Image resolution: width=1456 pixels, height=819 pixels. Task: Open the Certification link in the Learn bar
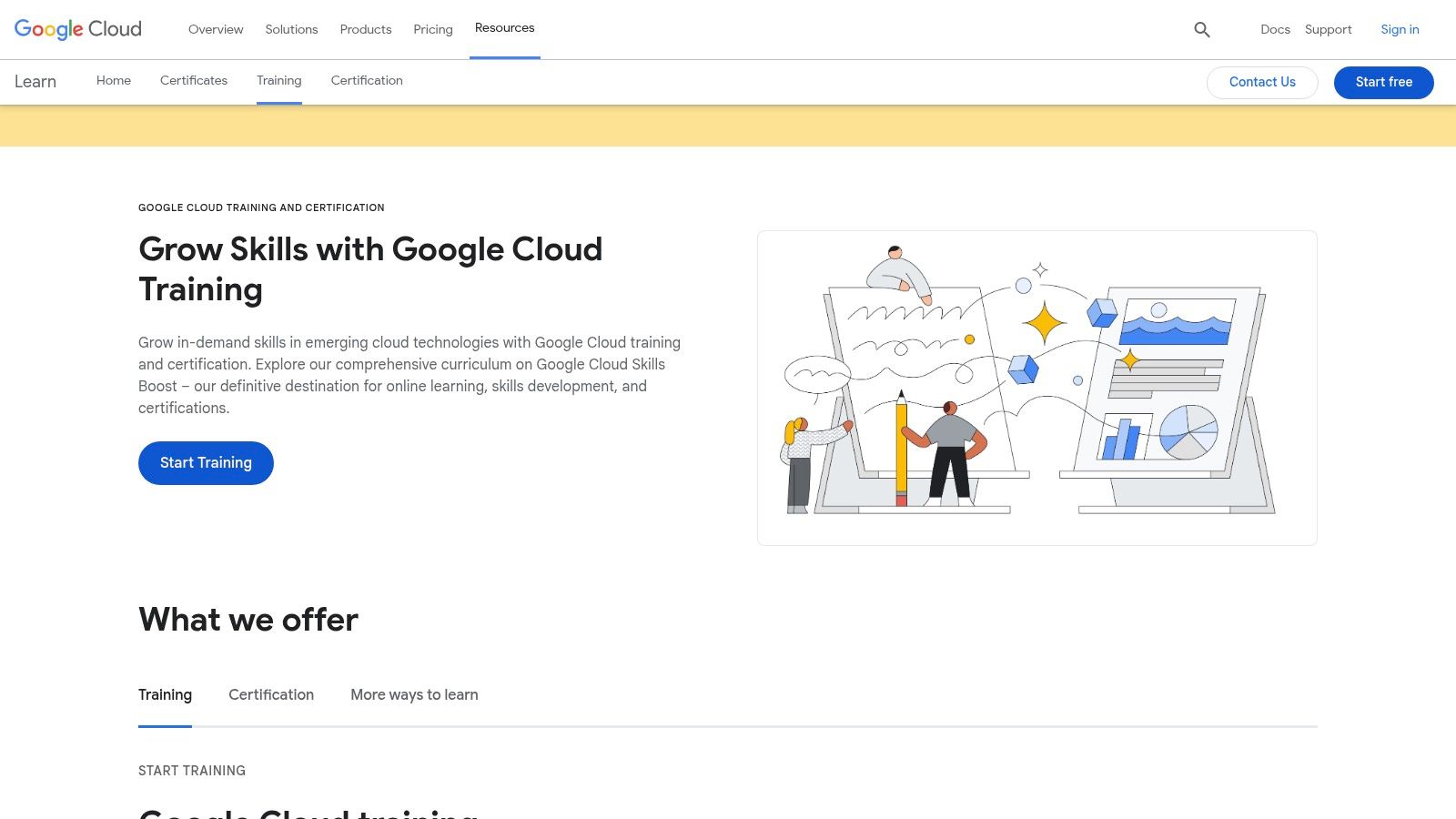(x=366, y=80)
